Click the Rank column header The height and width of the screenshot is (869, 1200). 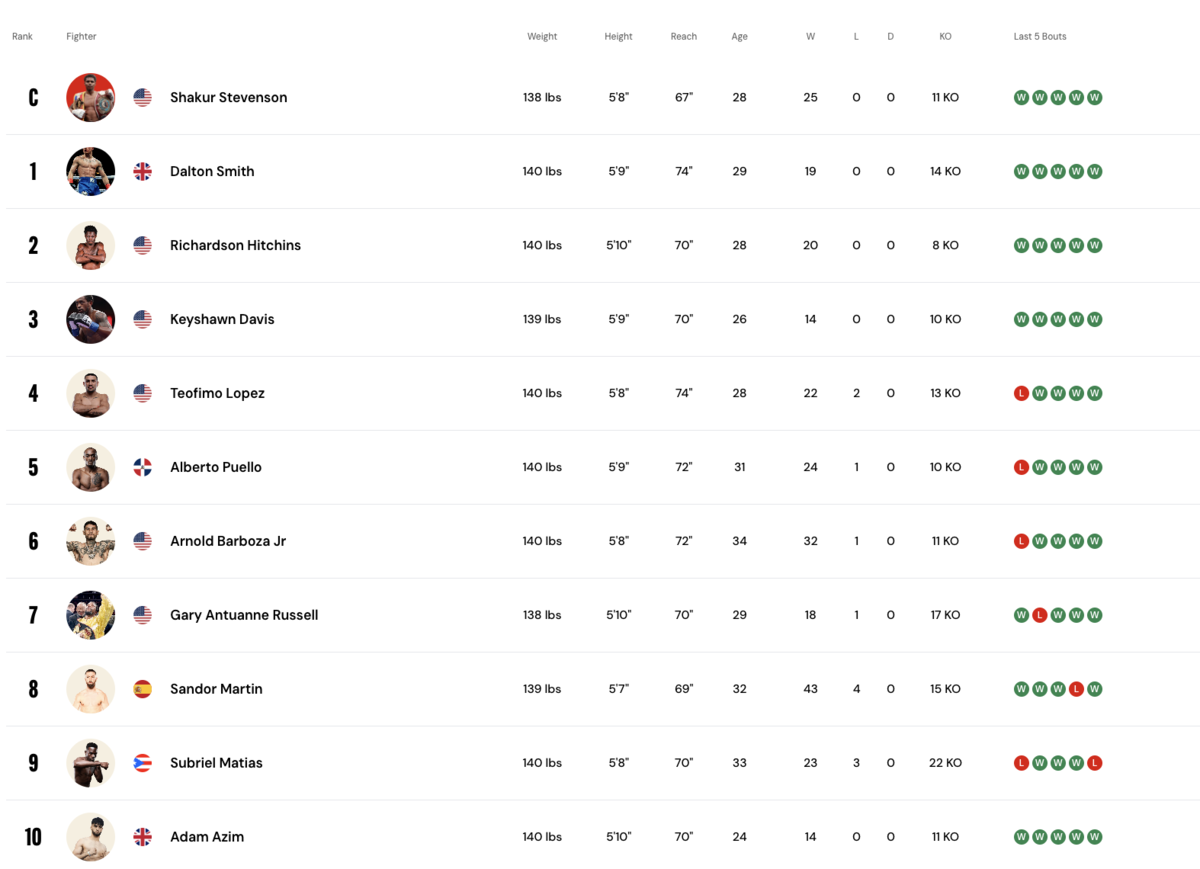(22, 37)
